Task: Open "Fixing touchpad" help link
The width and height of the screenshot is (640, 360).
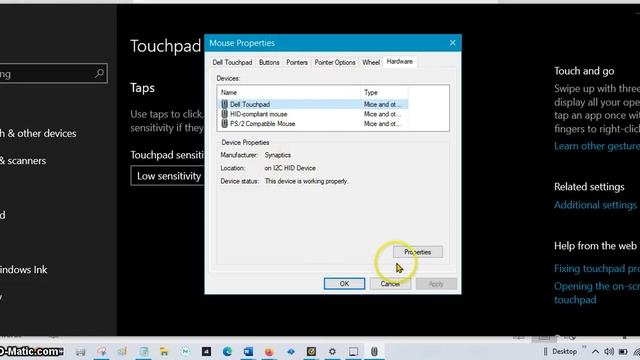Action: coord(597,269)
